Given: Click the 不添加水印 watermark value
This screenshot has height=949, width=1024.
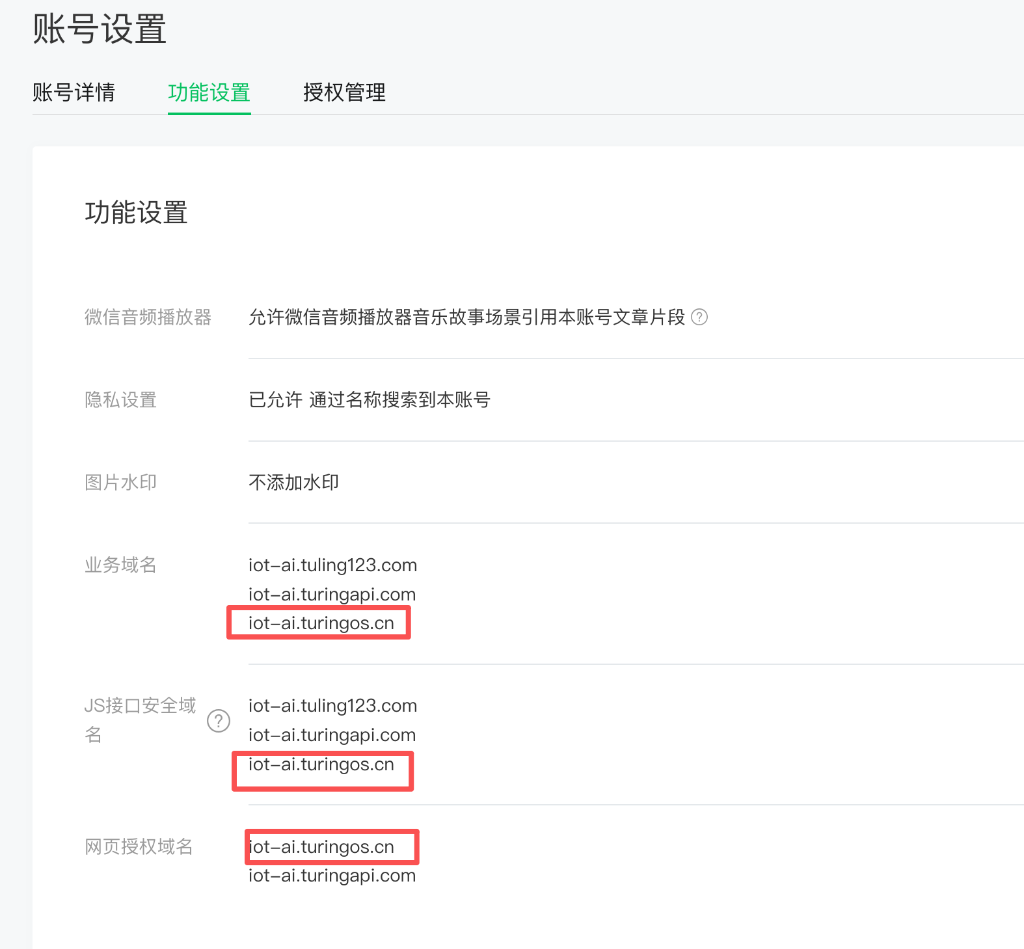Looking at the screenshot, I should click(x=294, y=482).
